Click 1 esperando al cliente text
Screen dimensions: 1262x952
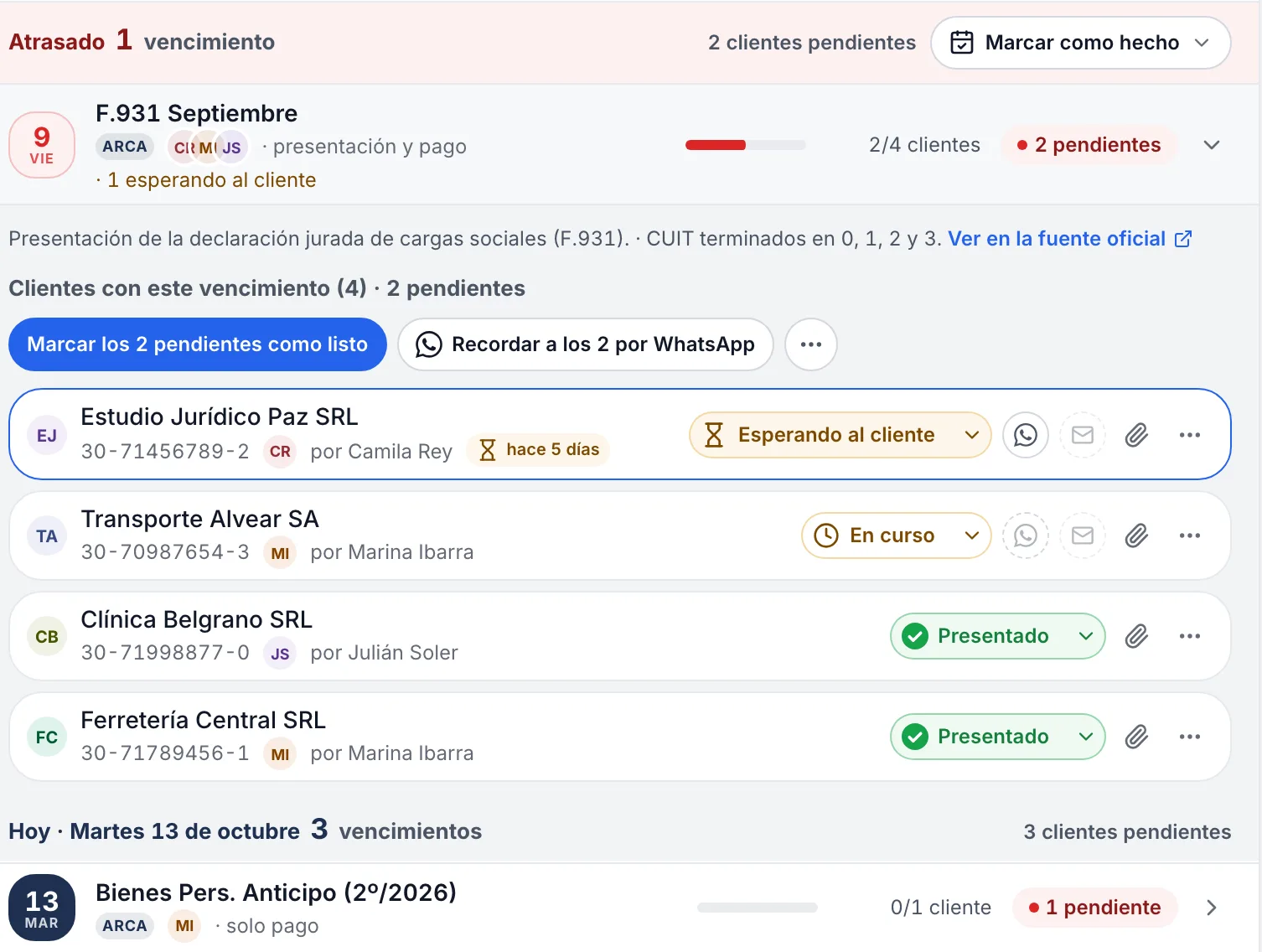211,180
